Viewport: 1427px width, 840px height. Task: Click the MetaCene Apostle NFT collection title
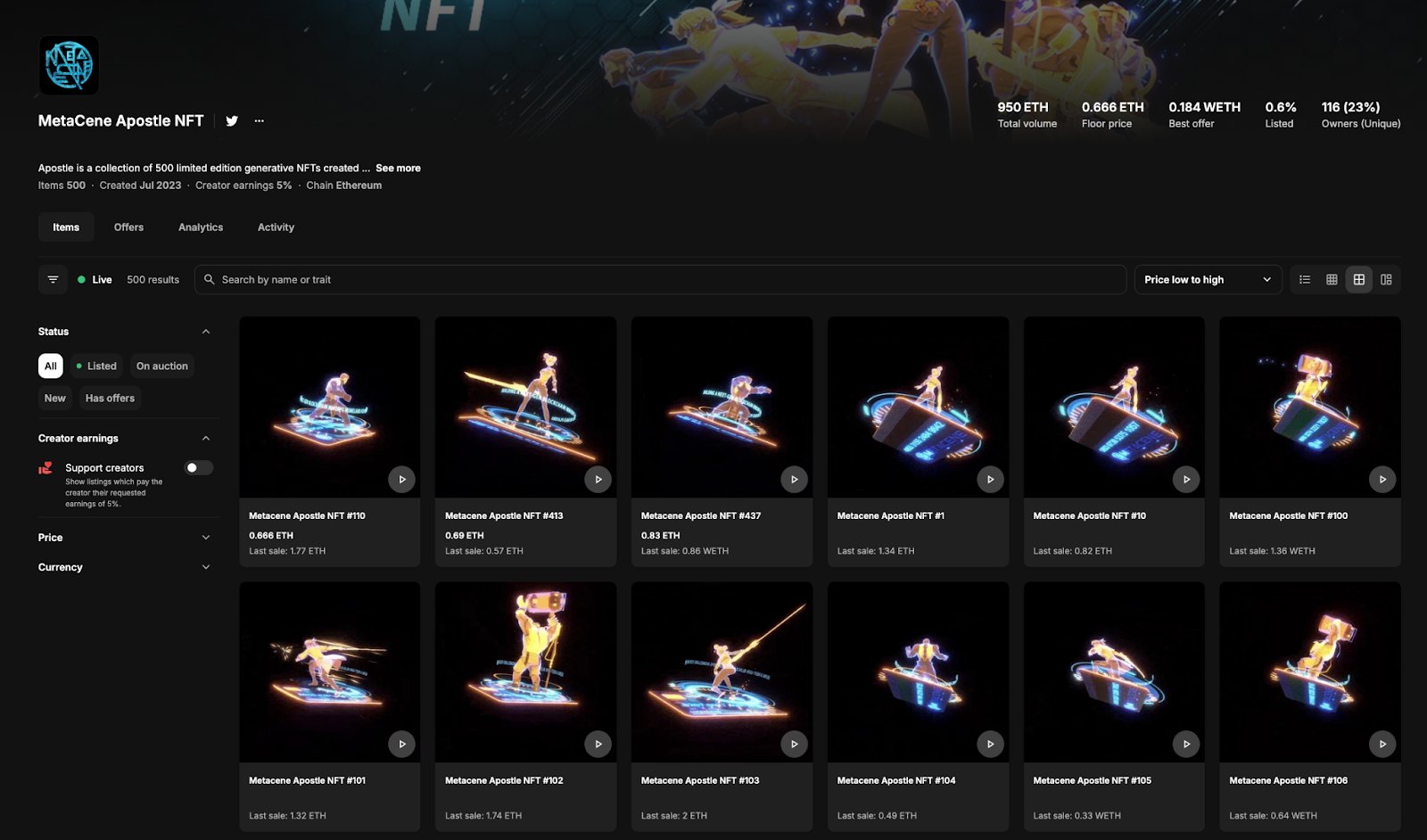pos(120,121)
